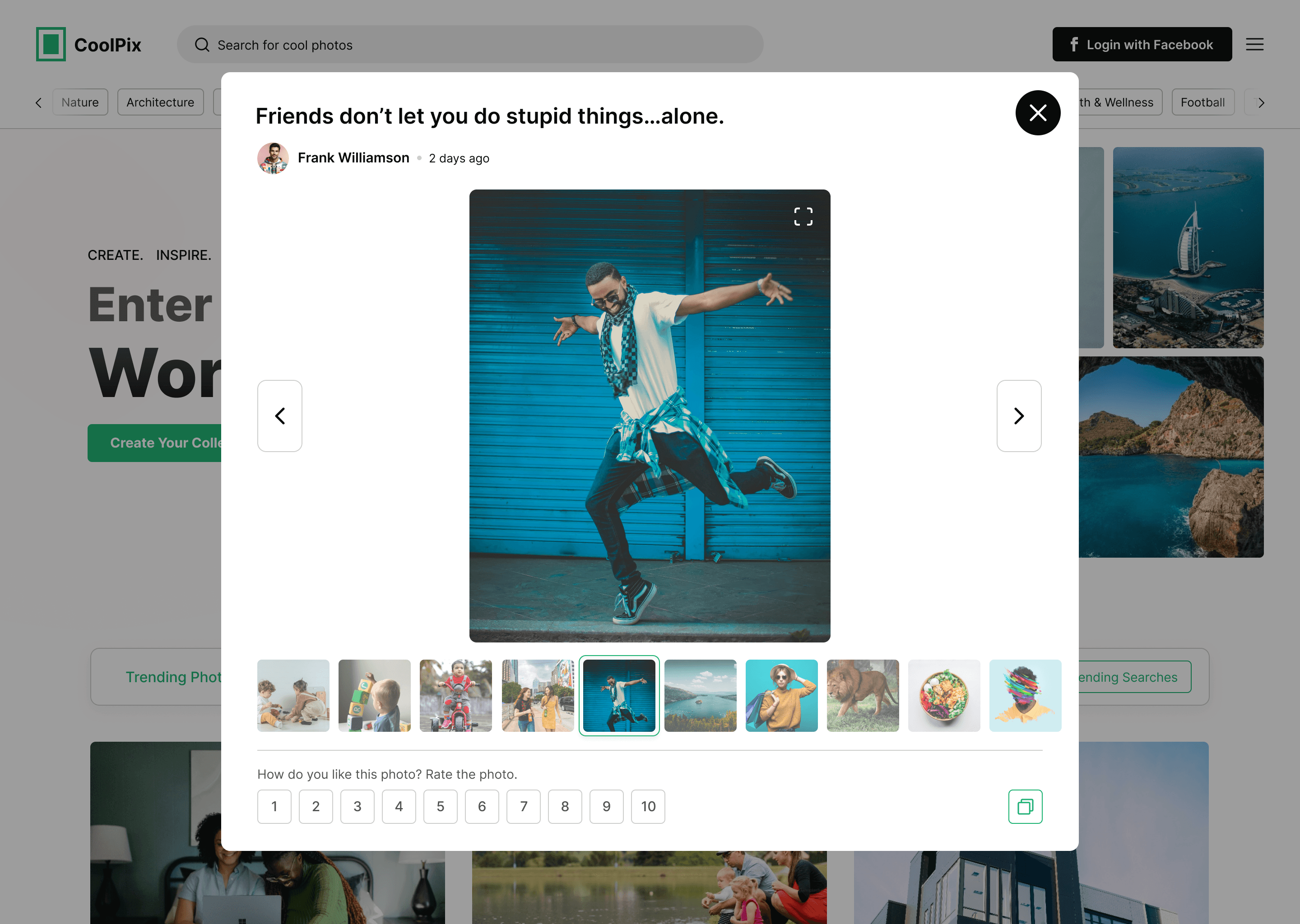Focus the search for cool photos field
The width and height of the screenshot is (1300, 924).
tap(469, 44)
